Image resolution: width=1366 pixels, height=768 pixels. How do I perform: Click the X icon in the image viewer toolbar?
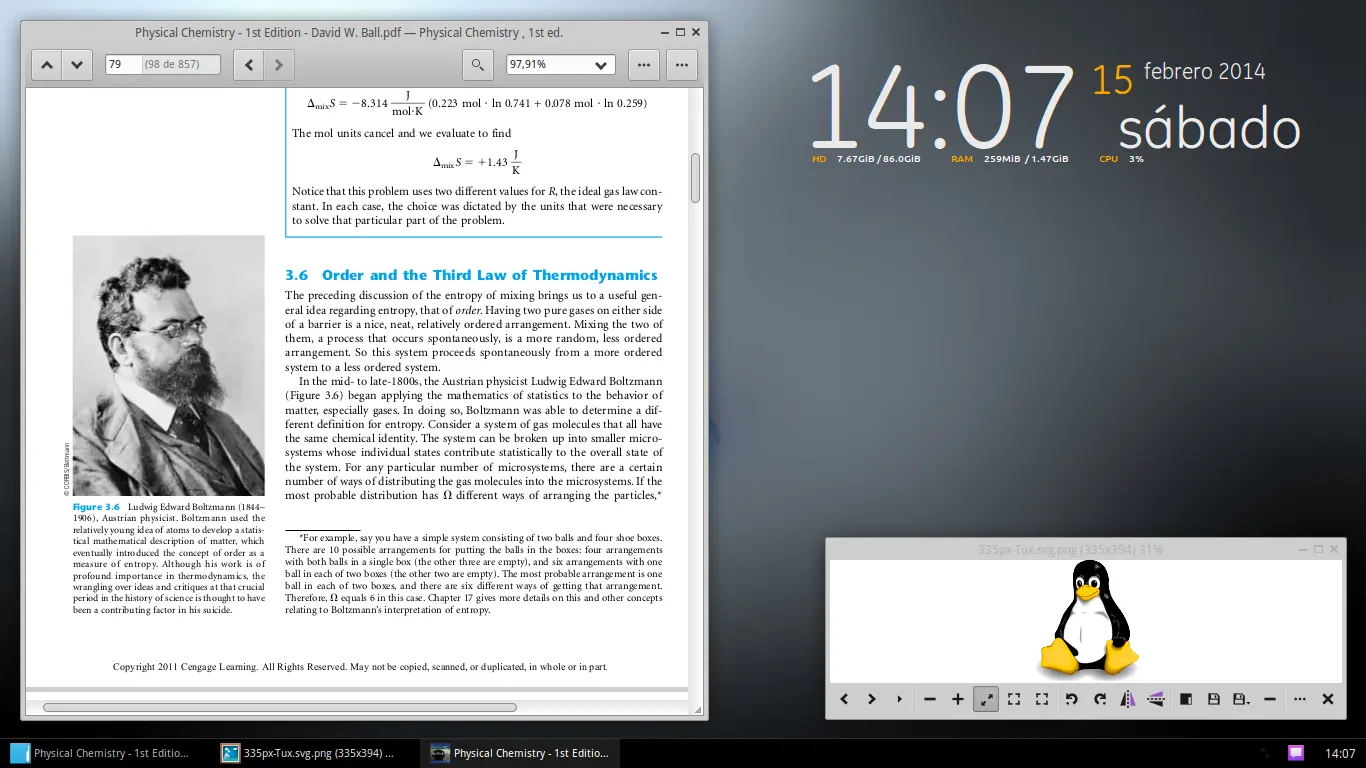point(1328,699)
